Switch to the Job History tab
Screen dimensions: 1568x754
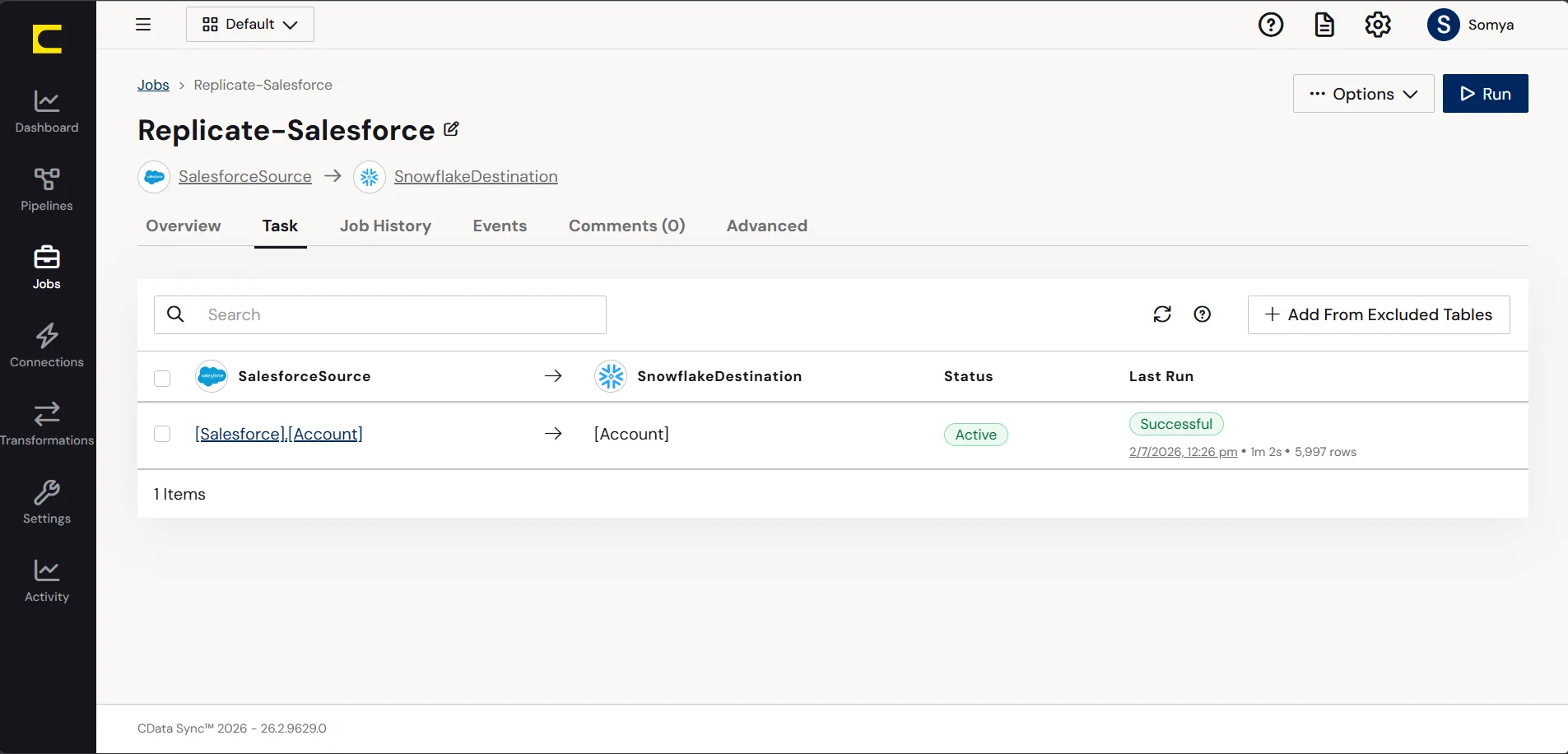(x=385, y=226)
